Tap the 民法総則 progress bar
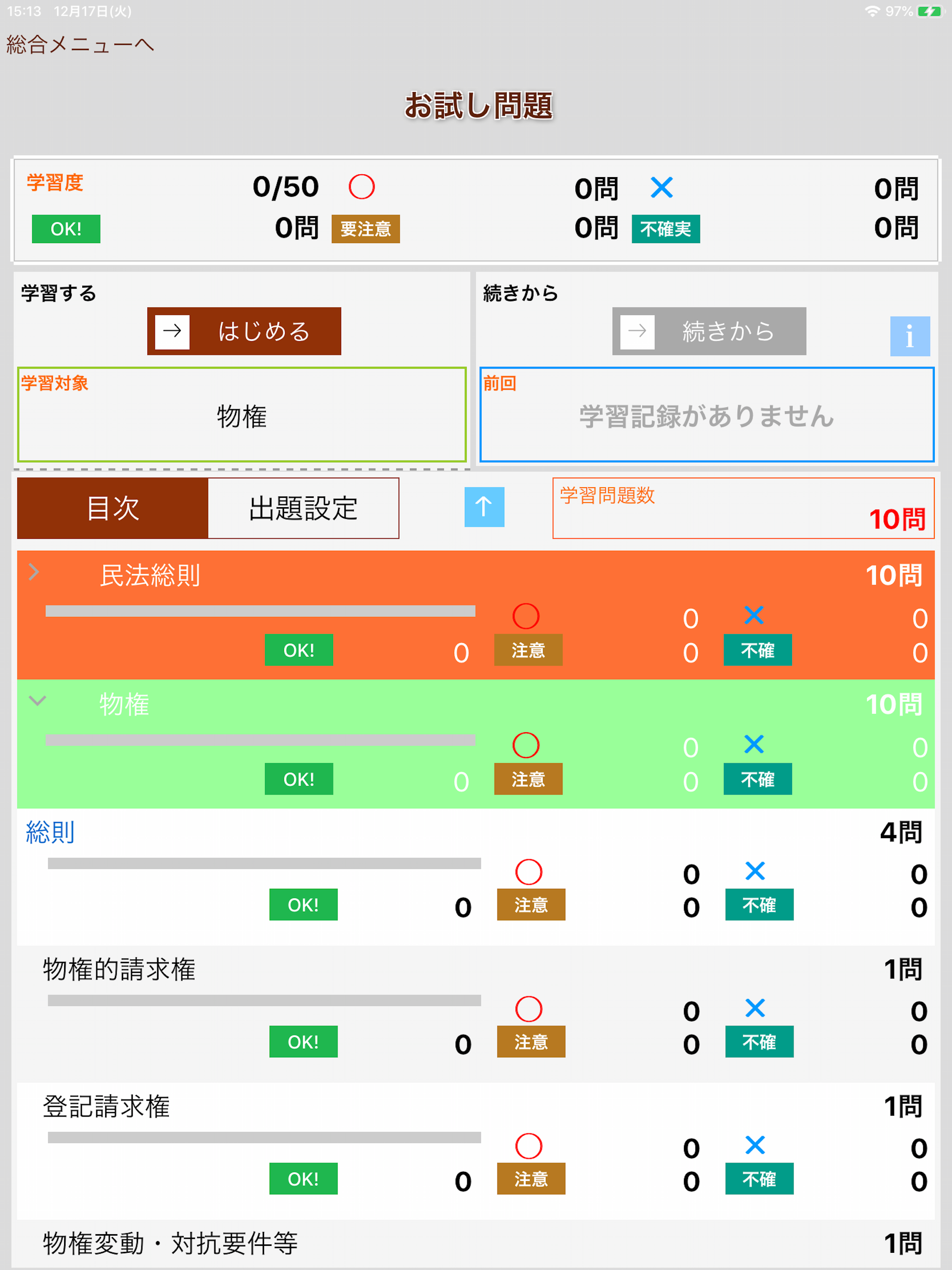The image size is (952, 1270). (260, 611)
